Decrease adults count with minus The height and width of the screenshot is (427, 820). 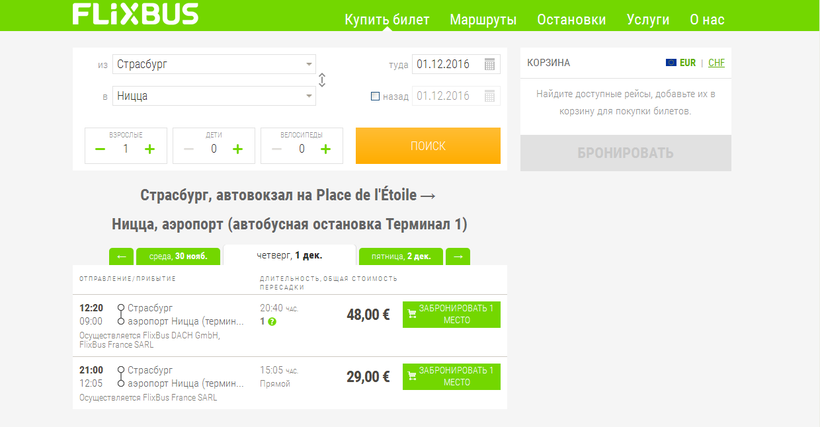[x=100, y=149]
